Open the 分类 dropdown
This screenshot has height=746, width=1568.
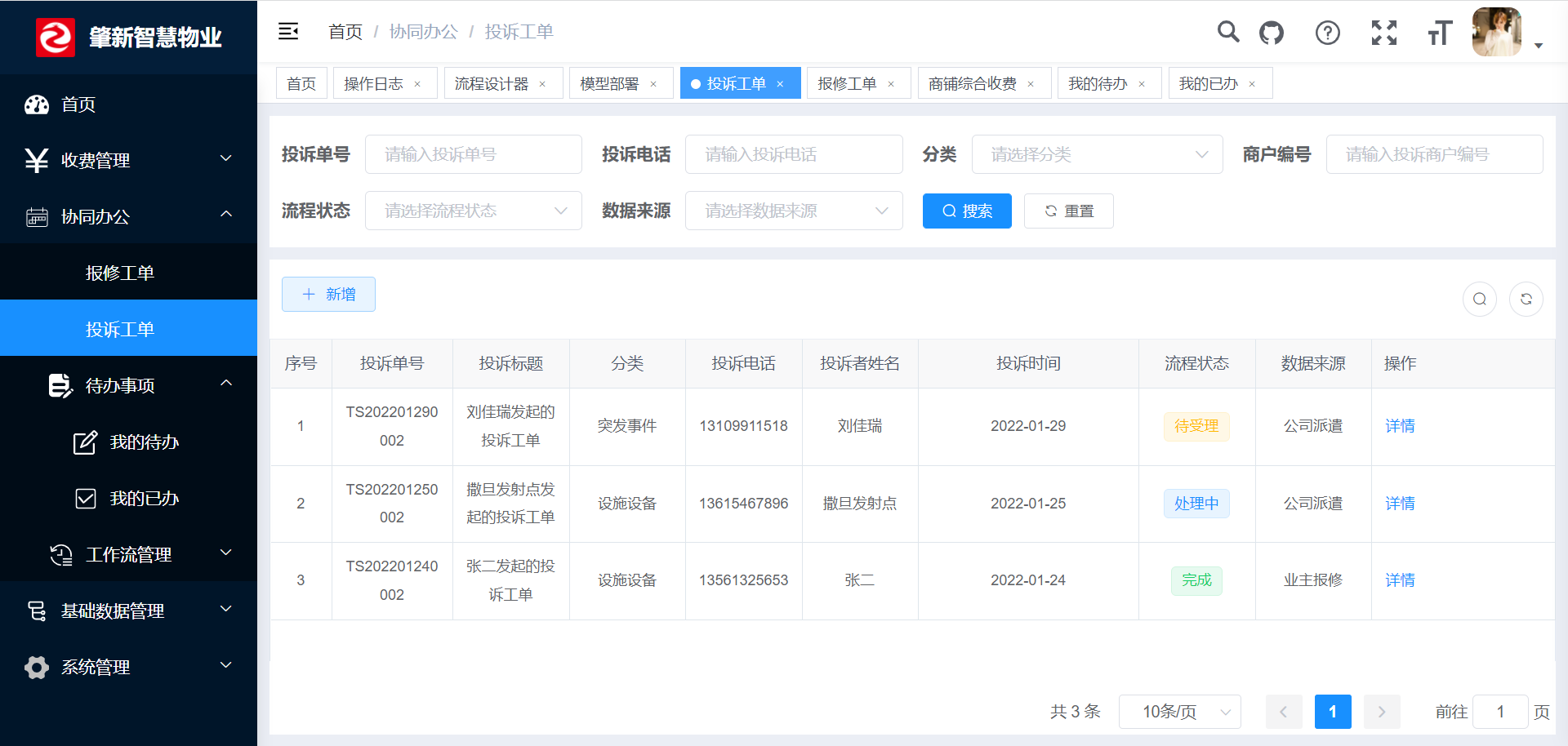(x=1097, y=154)
